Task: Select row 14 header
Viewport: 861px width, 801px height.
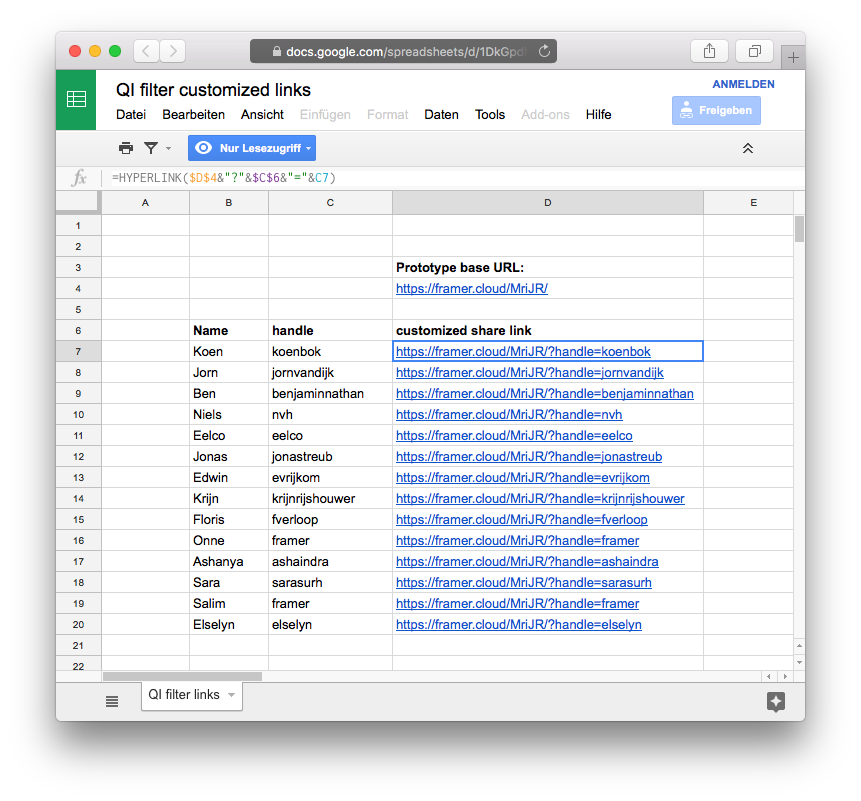Action: (x=78, y=498)
